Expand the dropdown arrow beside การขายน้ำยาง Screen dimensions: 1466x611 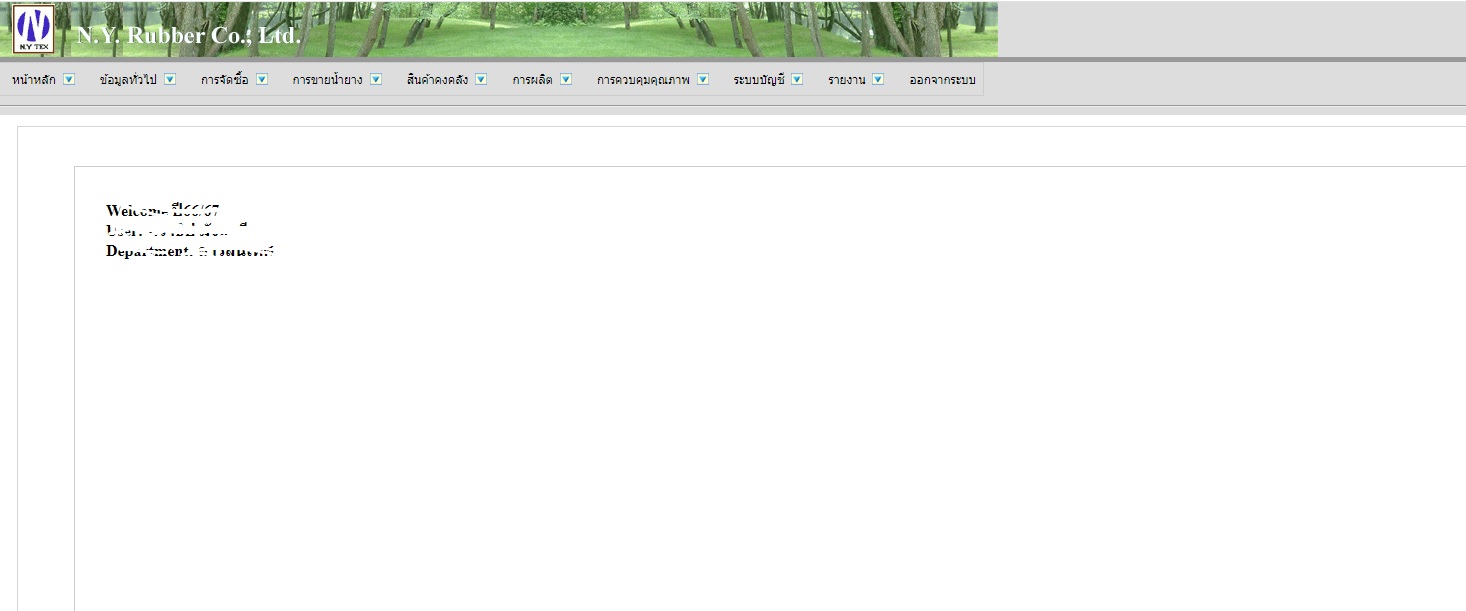point(376,80)
